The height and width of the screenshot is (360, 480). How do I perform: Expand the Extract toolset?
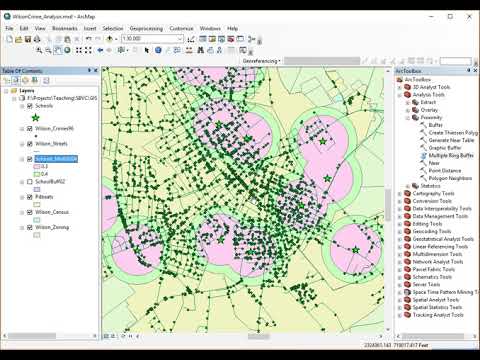(x=407, y=102)
